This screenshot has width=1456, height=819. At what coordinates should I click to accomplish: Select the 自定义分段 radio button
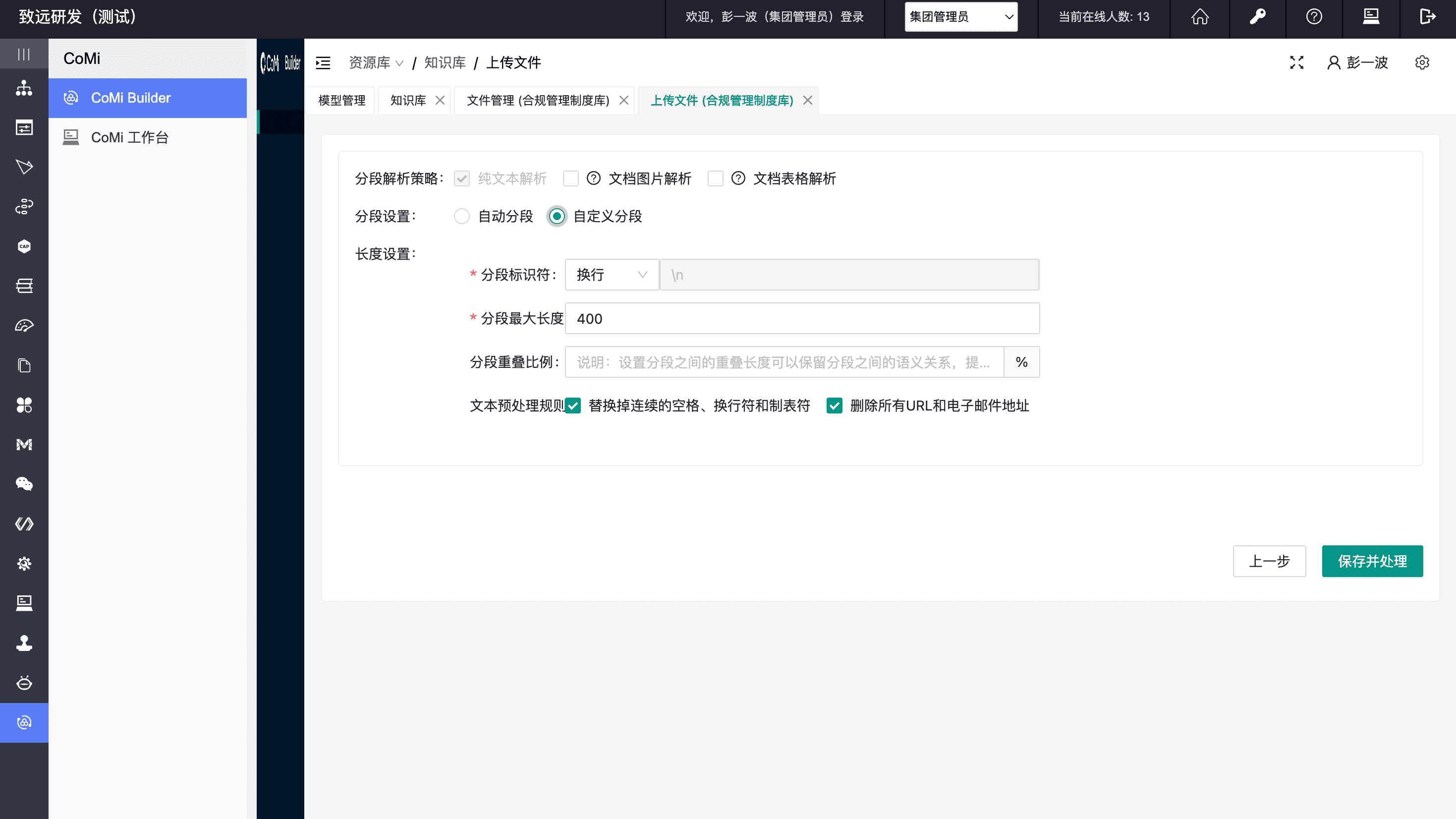[557, 217]
